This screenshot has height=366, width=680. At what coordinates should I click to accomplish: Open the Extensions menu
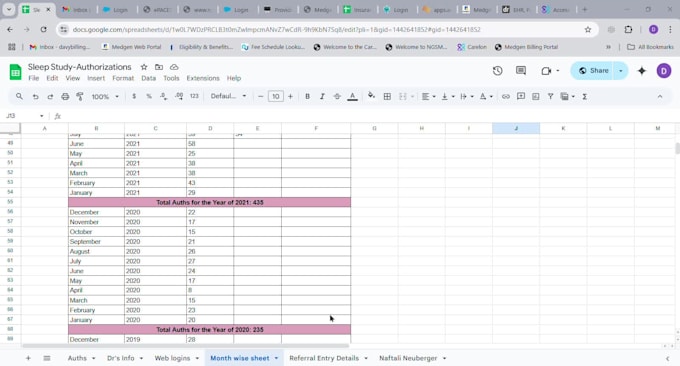203,78
